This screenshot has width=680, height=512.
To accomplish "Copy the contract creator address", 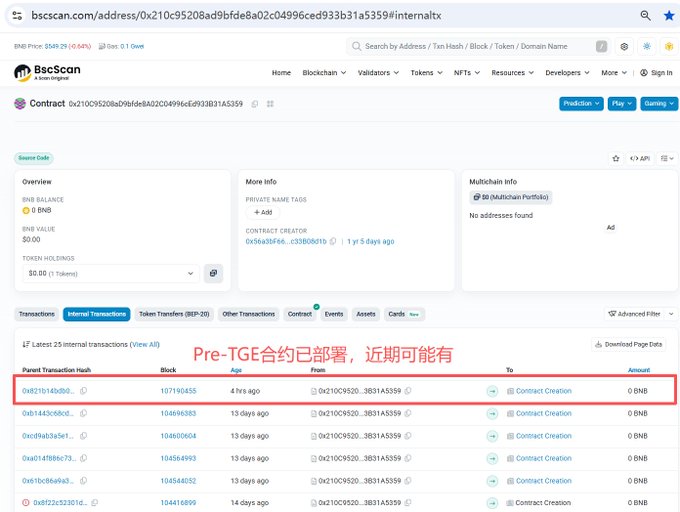I will 333,241.
